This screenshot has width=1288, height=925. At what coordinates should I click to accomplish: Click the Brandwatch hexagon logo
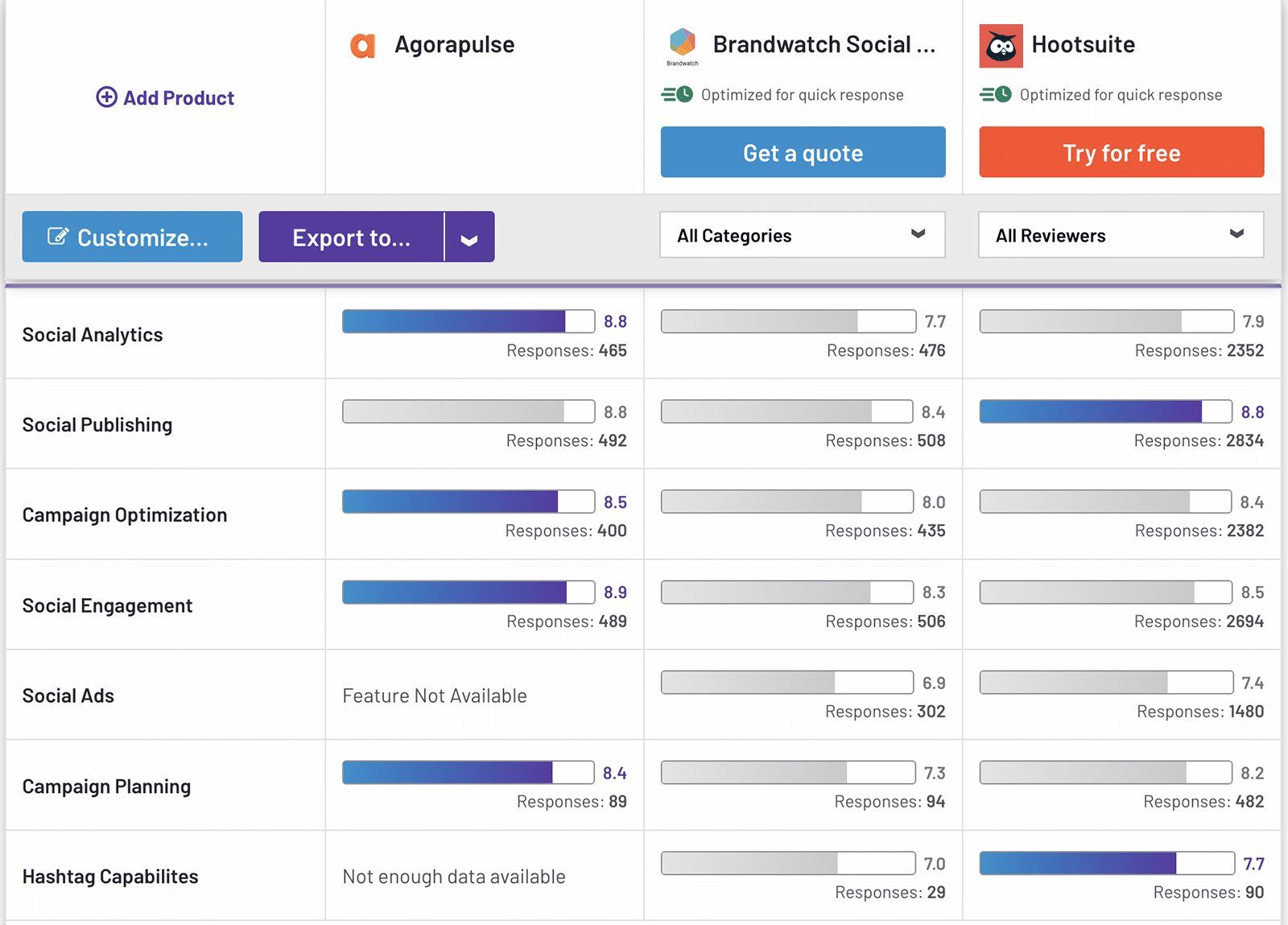(x=683, y=42)
